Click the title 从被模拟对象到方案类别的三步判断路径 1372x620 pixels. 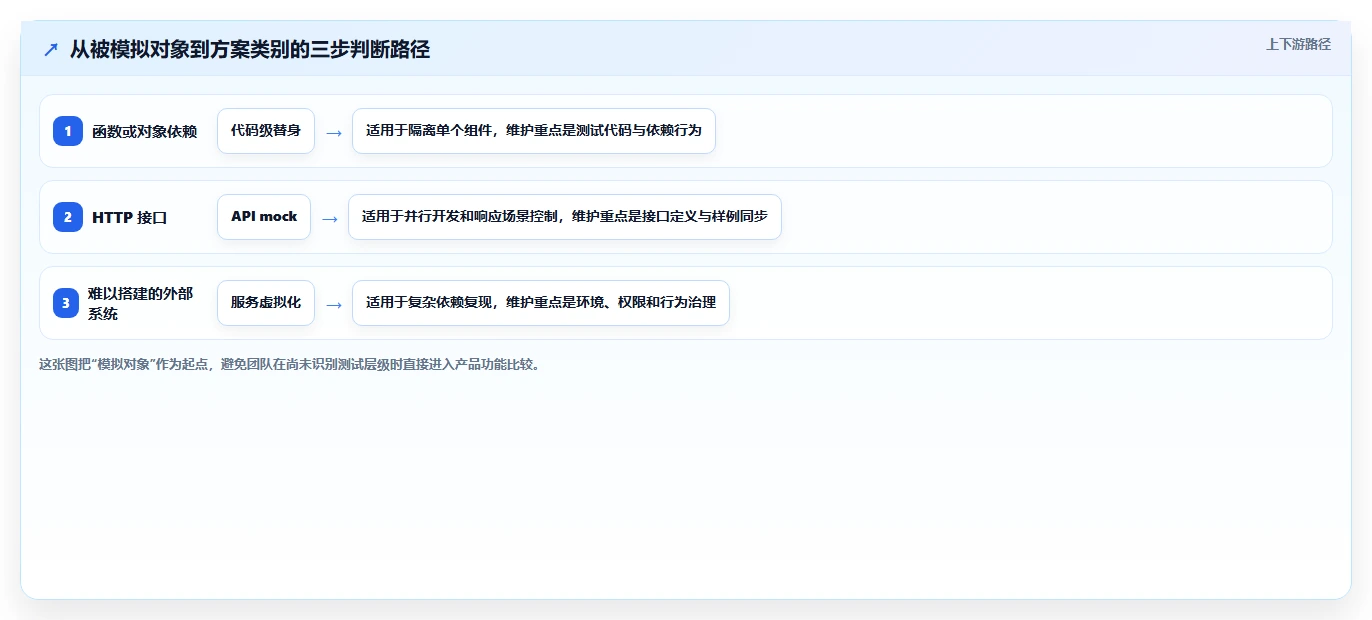250,49
